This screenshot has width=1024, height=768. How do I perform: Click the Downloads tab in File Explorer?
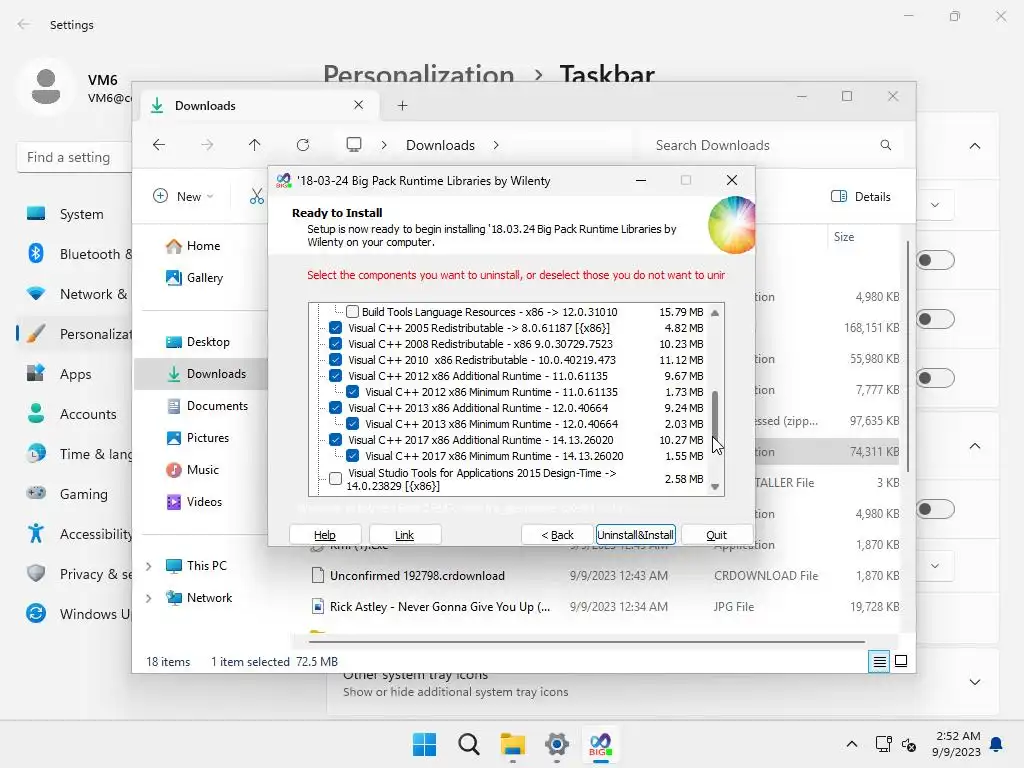260,106
